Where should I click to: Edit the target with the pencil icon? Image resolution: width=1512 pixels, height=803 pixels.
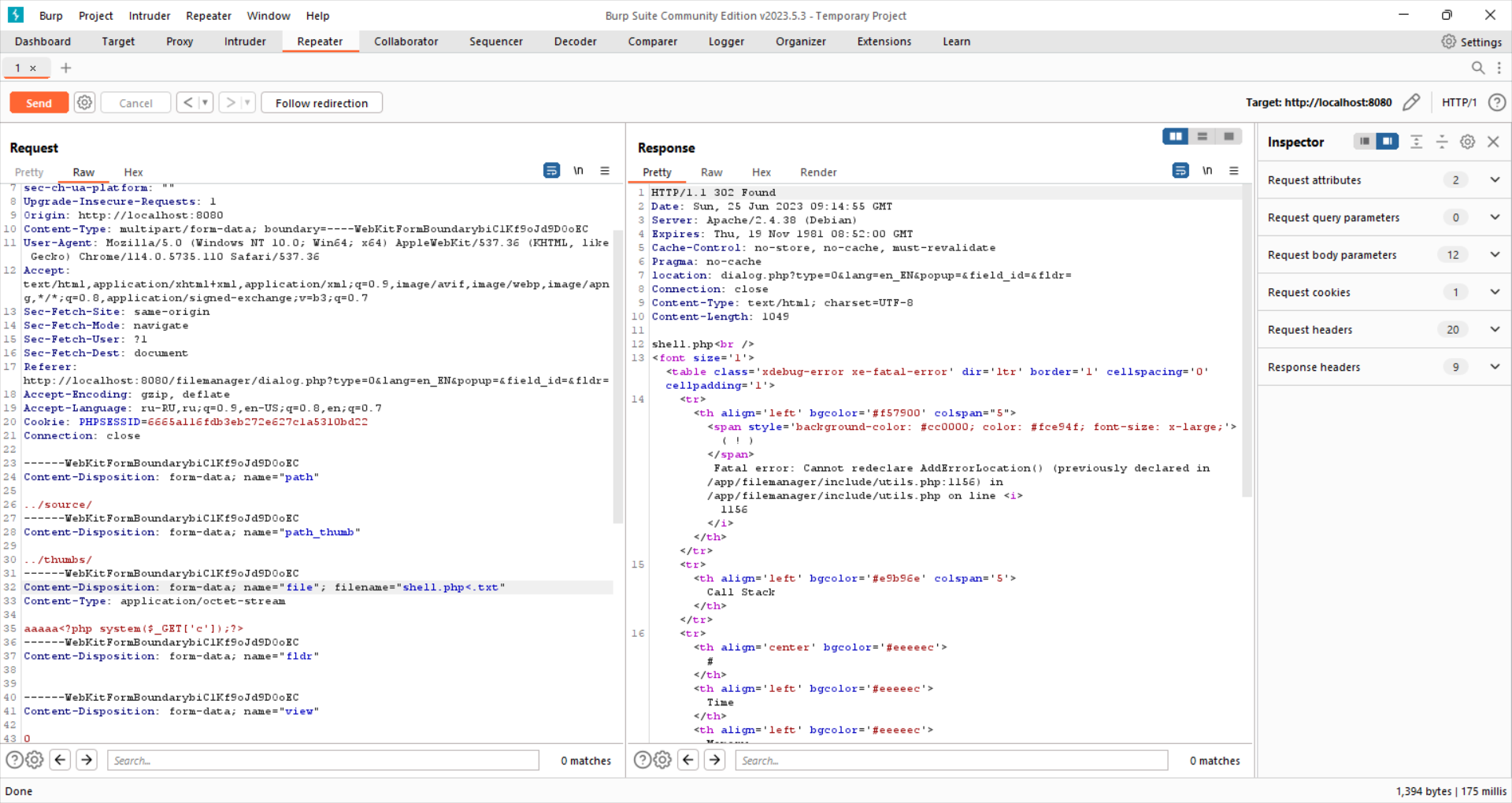pos(1411,102)
